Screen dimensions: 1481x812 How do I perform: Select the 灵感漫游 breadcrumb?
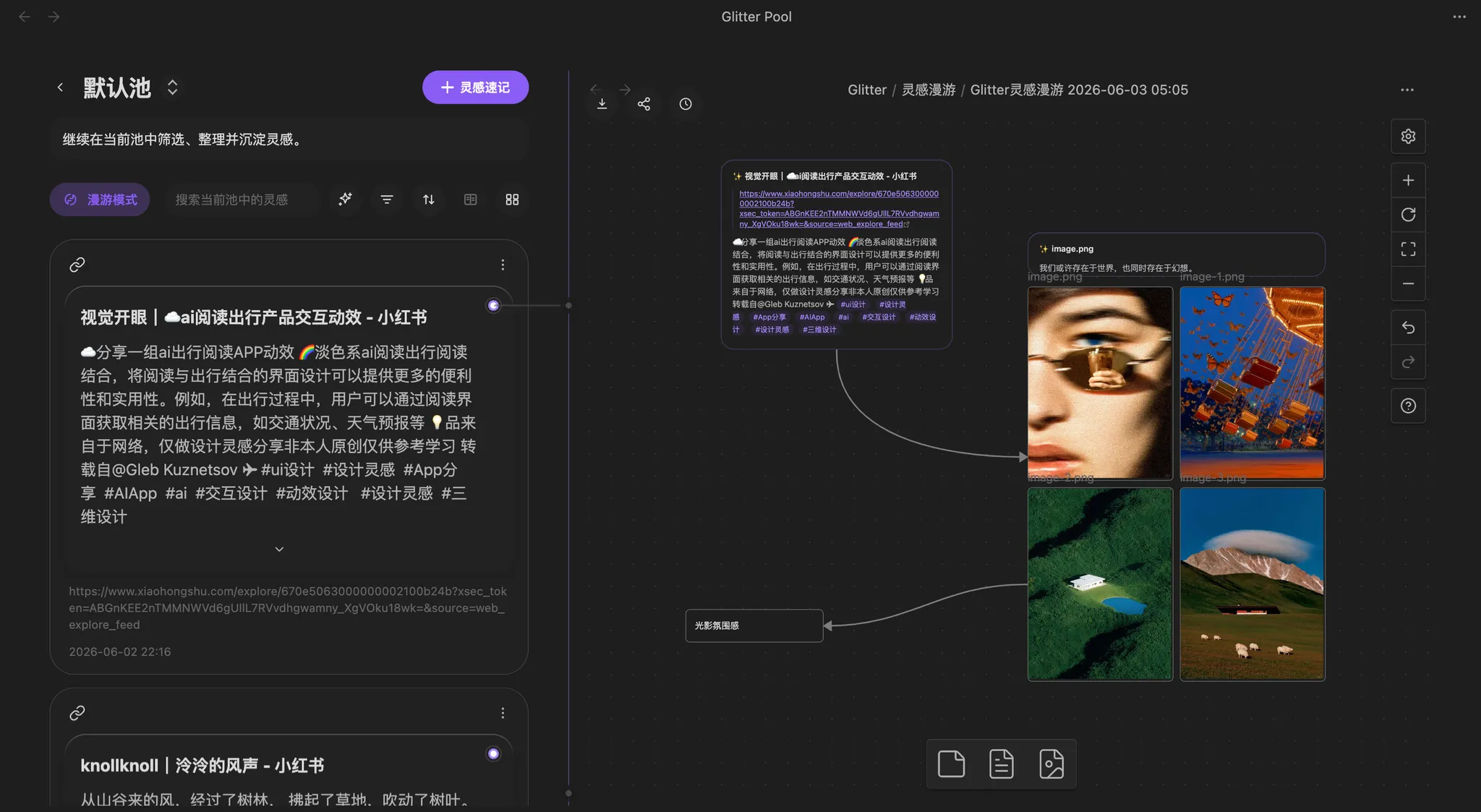929,90
